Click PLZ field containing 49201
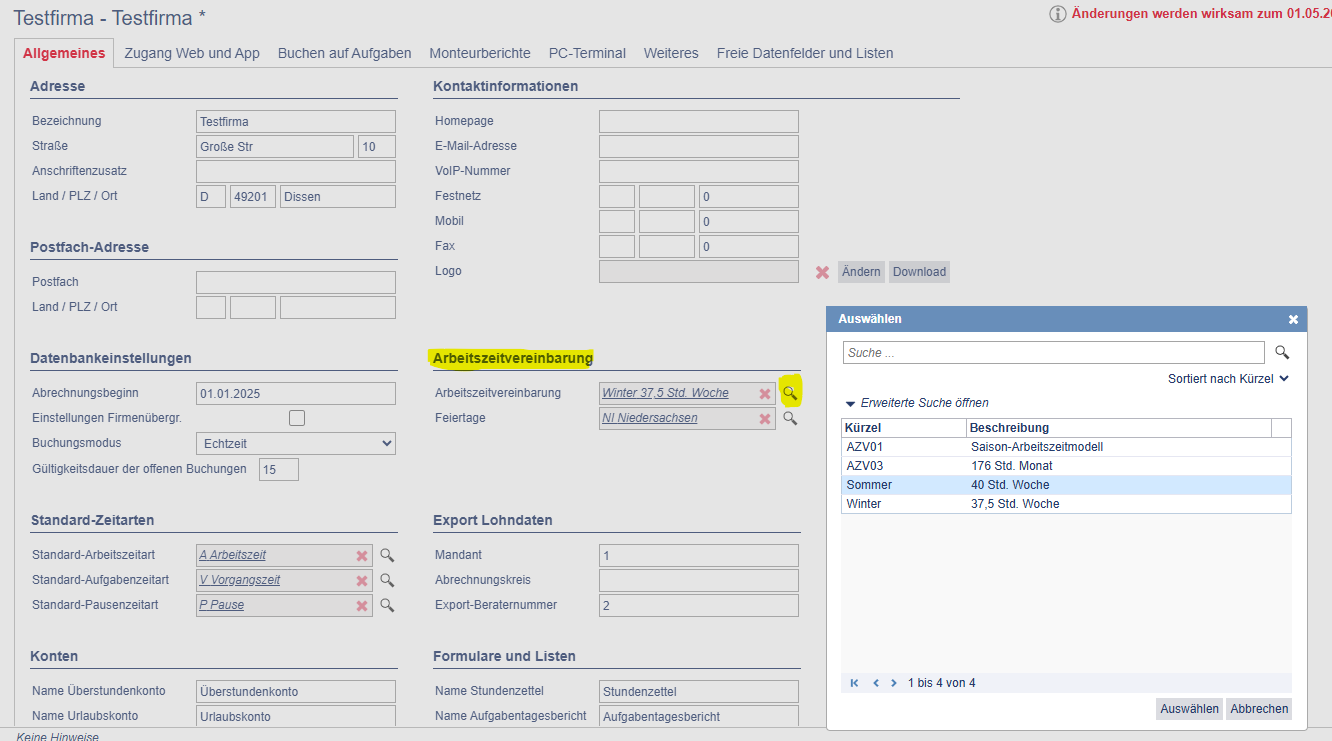 pos(253,197)
